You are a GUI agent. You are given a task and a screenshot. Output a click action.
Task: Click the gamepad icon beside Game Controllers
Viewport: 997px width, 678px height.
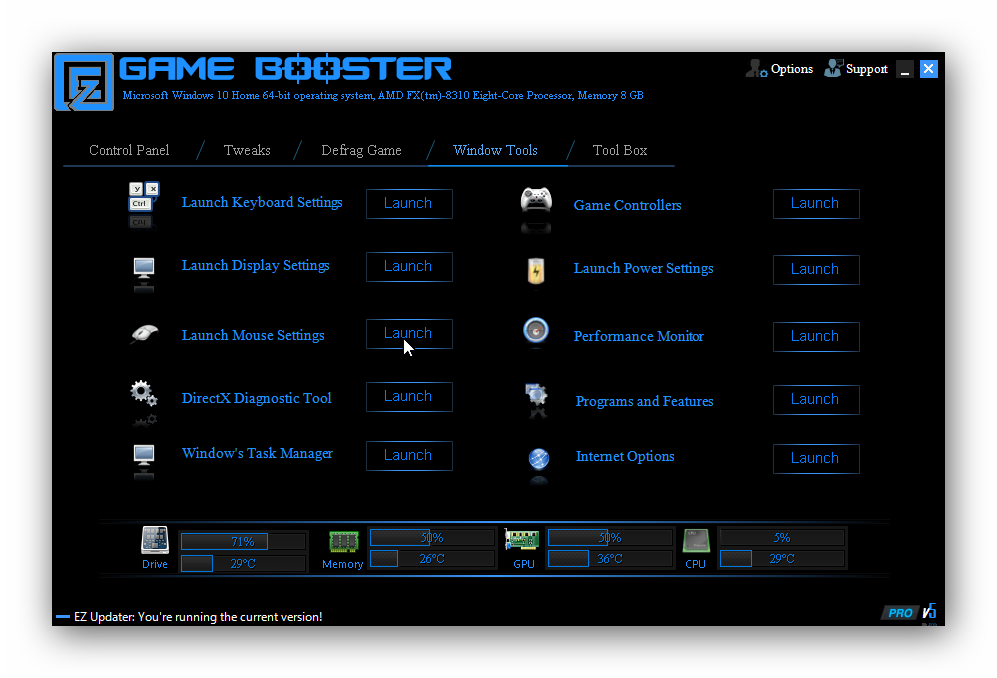[x=536, y=199]
